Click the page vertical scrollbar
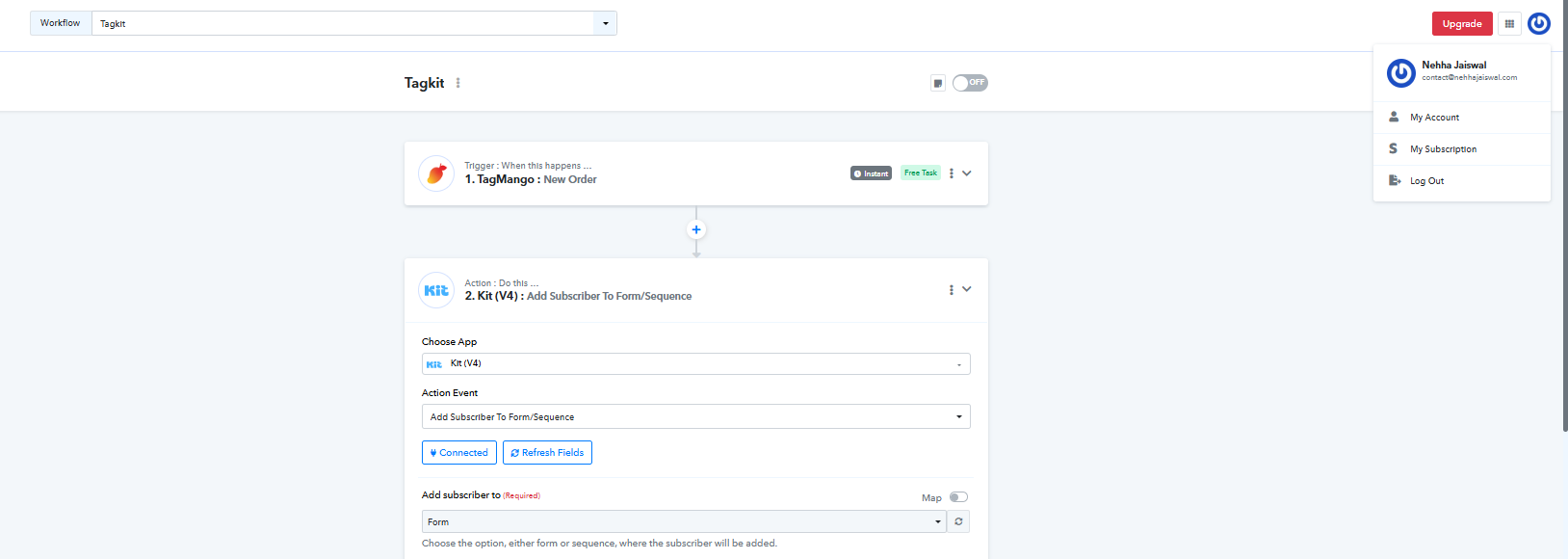This screenshot has width=1568, height=559. tap(1564, 216)
